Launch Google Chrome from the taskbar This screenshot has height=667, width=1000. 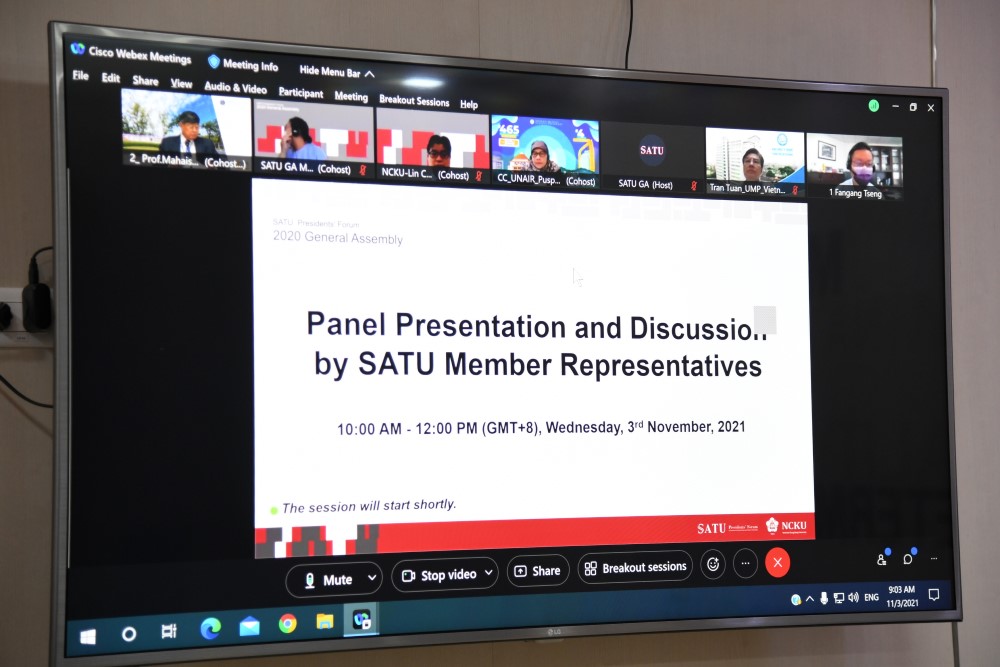click(x=287, y=624)
